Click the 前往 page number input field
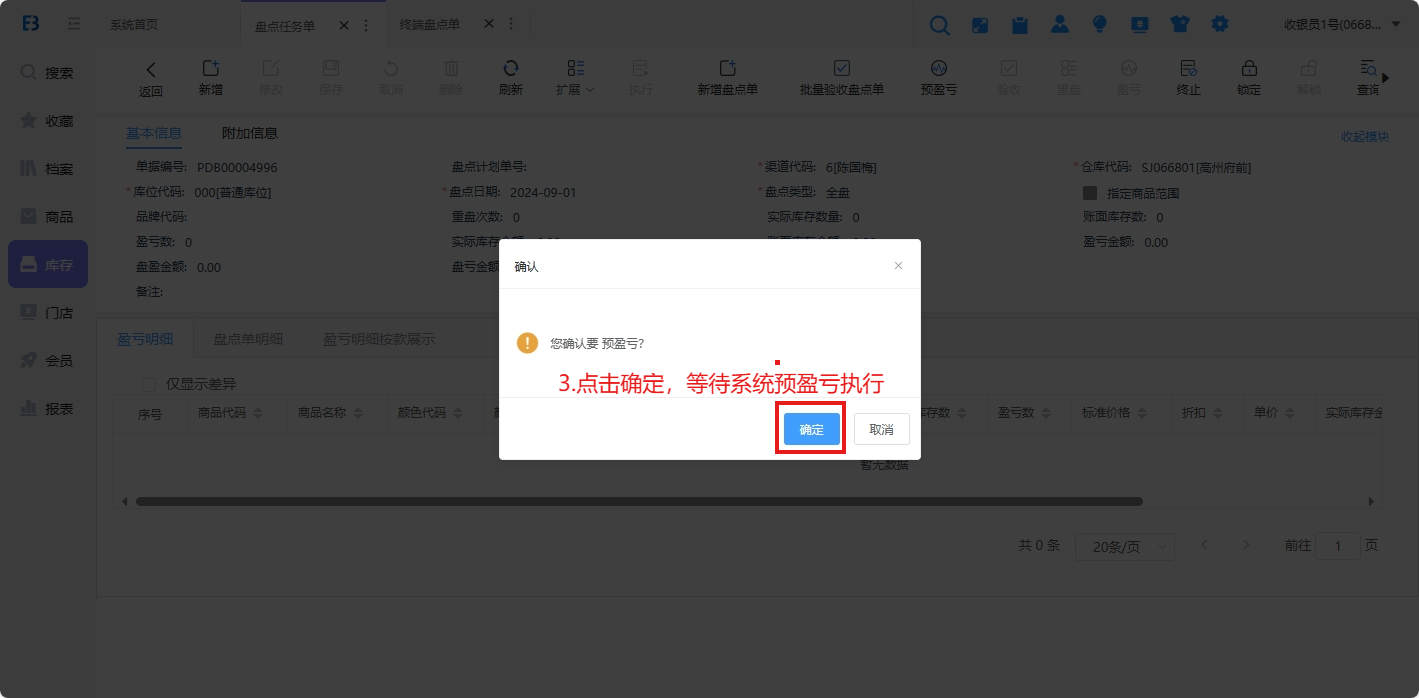Viewport: 1419px width, 698px height. [1338, 546]
